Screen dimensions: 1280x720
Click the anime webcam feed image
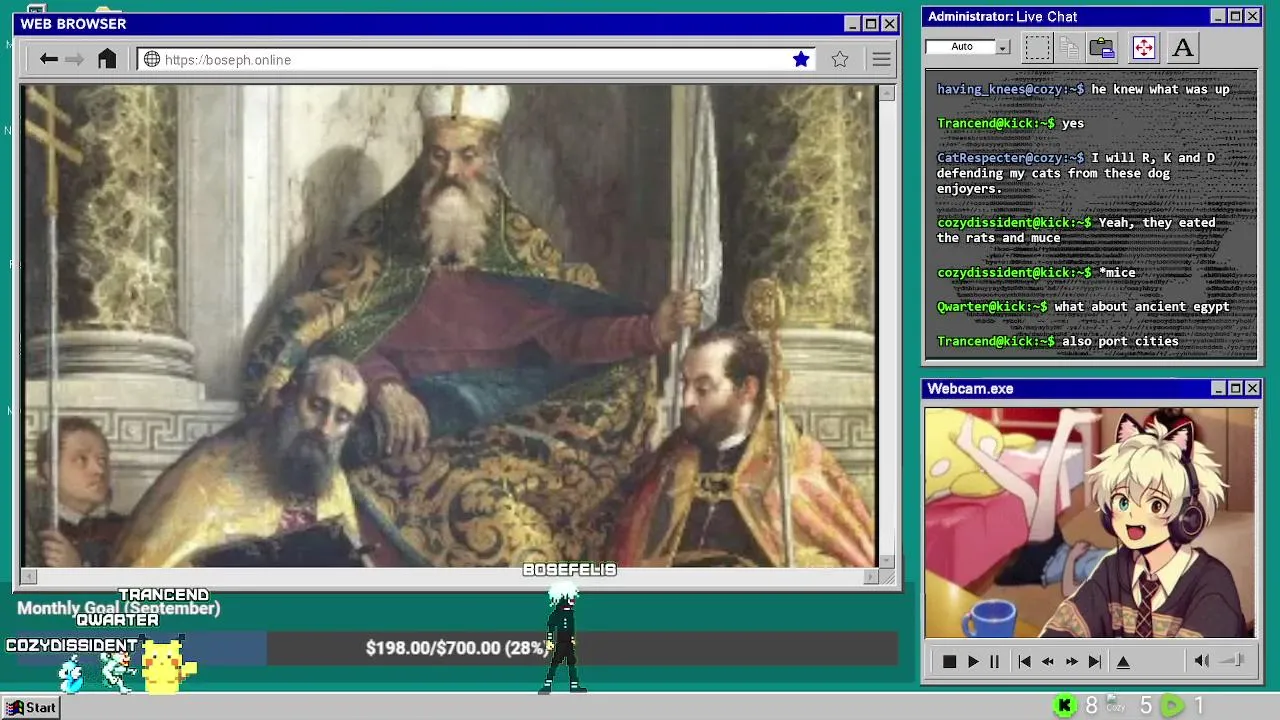coord(1090,523)
